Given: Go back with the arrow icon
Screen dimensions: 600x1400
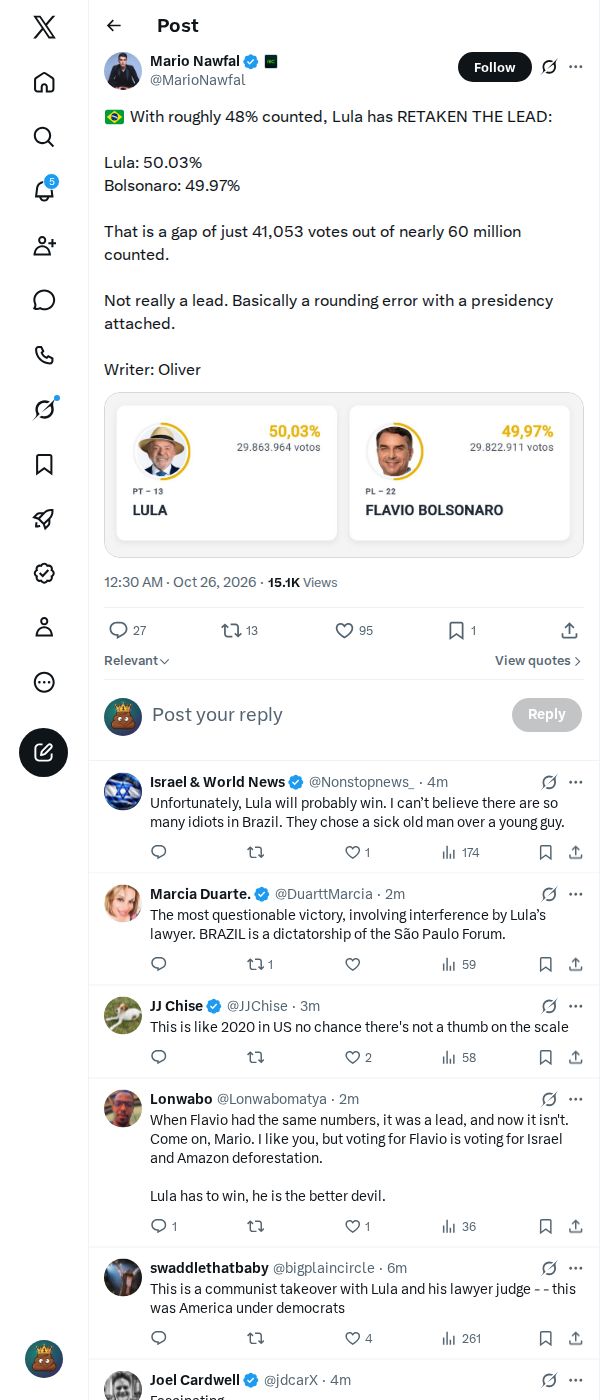Looking at the screenshot, I should 114,26.
